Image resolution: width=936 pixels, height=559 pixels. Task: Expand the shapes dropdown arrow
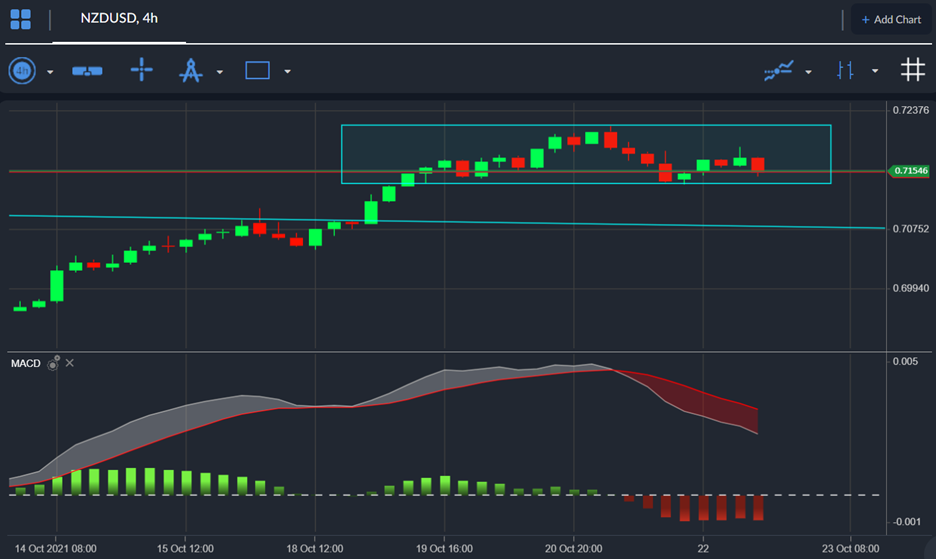[287, 72]
